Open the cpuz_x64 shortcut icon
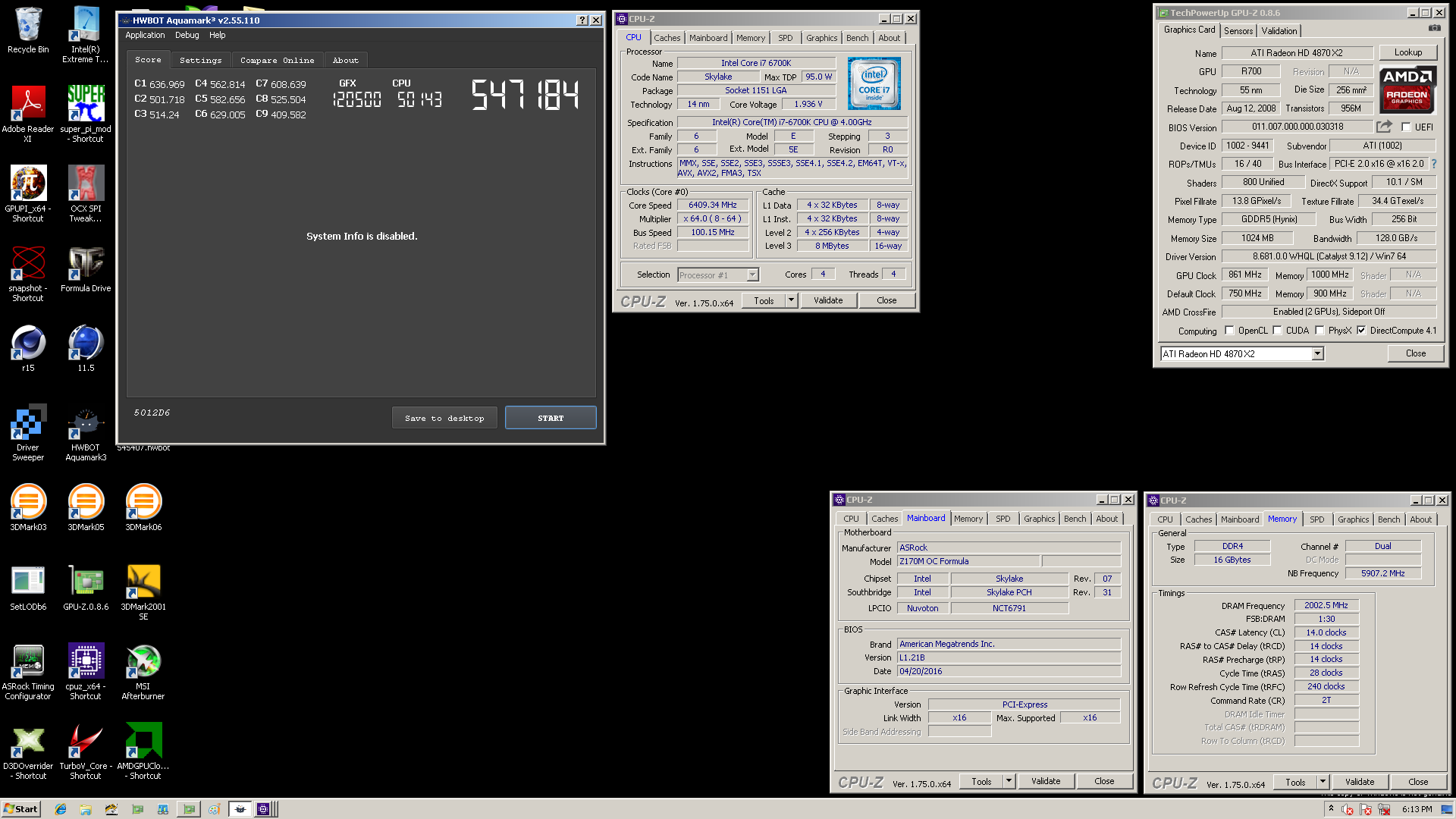1456x819 pixels. point(86,671)
